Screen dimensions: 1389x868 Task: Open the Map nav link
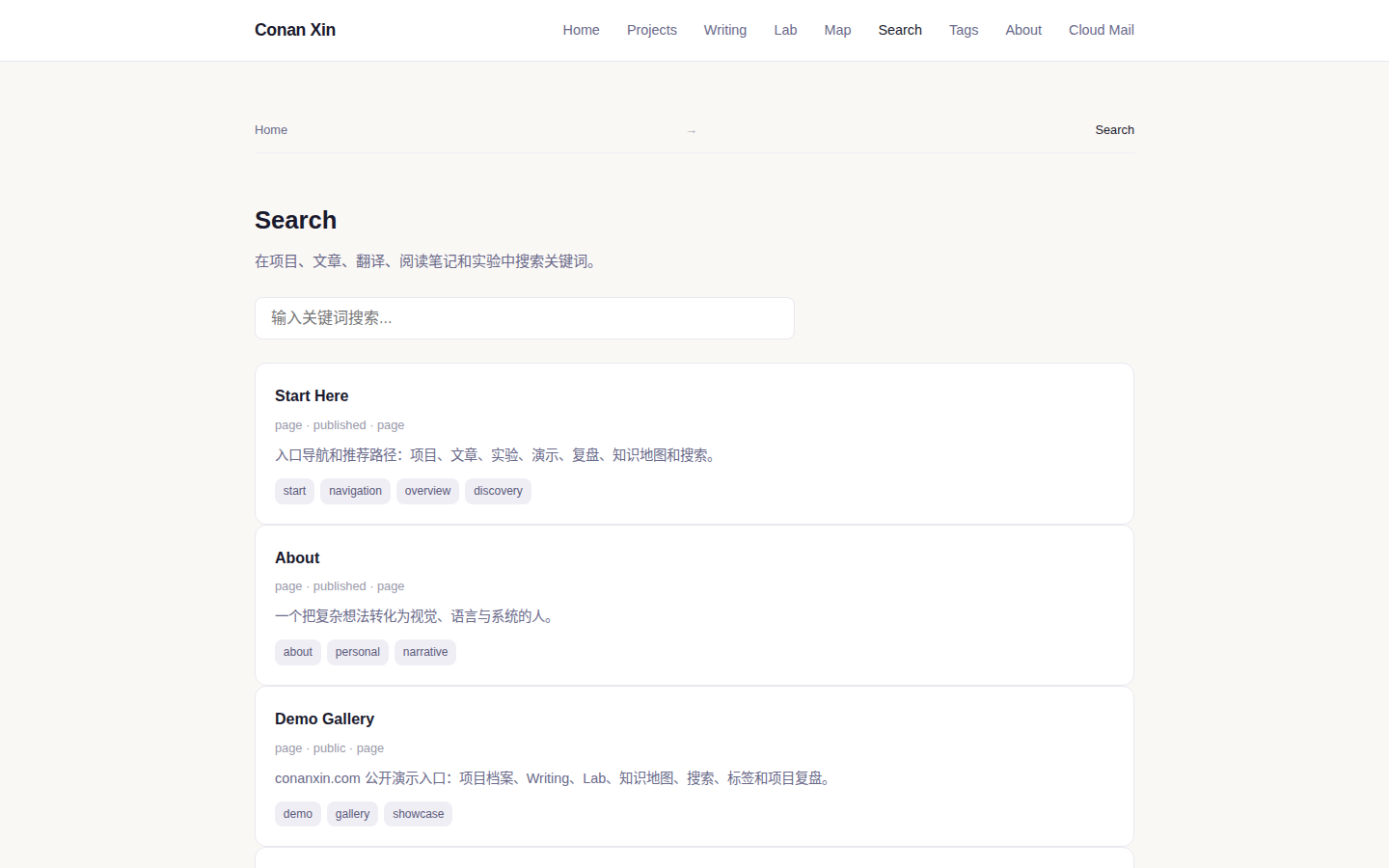[x=837, y=30]
